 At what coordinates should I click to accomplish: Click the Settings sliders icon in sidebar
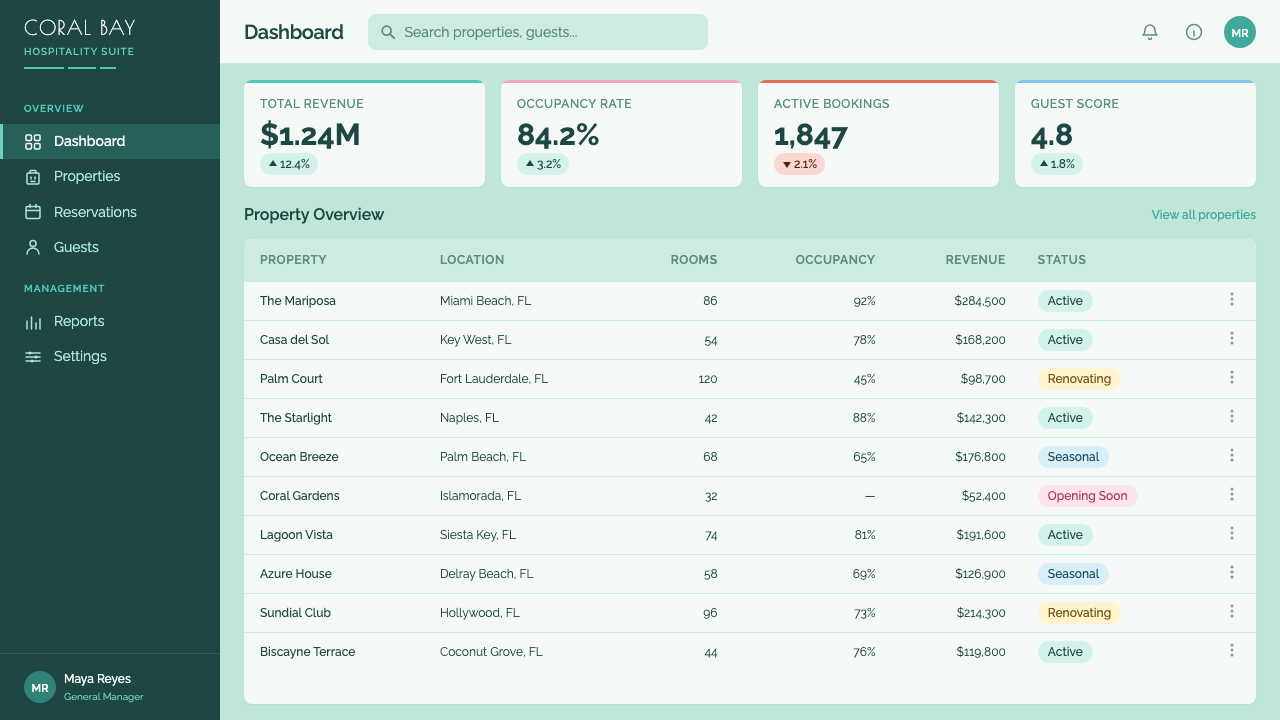(x=33, y=356)
